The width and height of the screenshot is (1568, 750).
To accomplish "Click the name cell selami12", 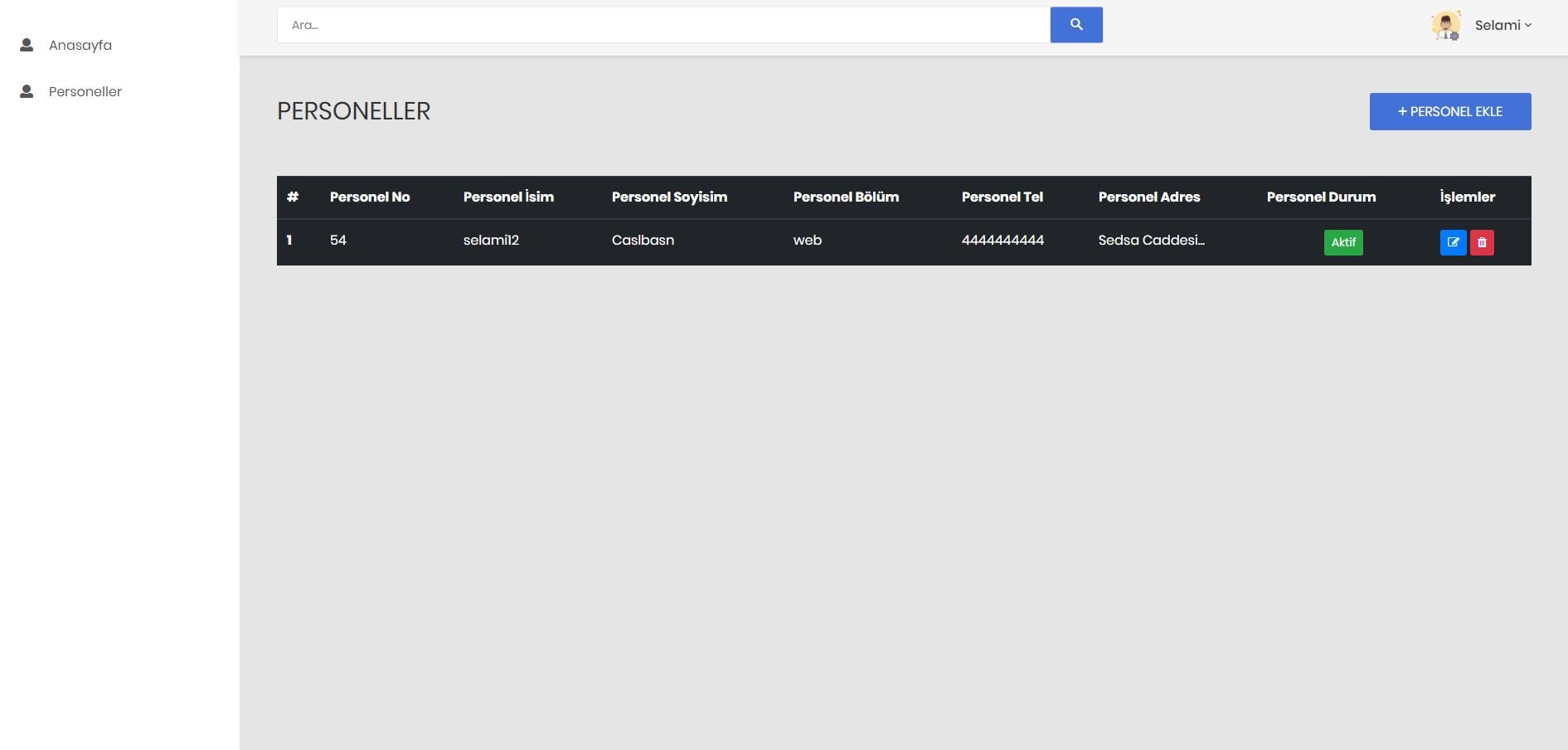I will (x=491, y=240).
